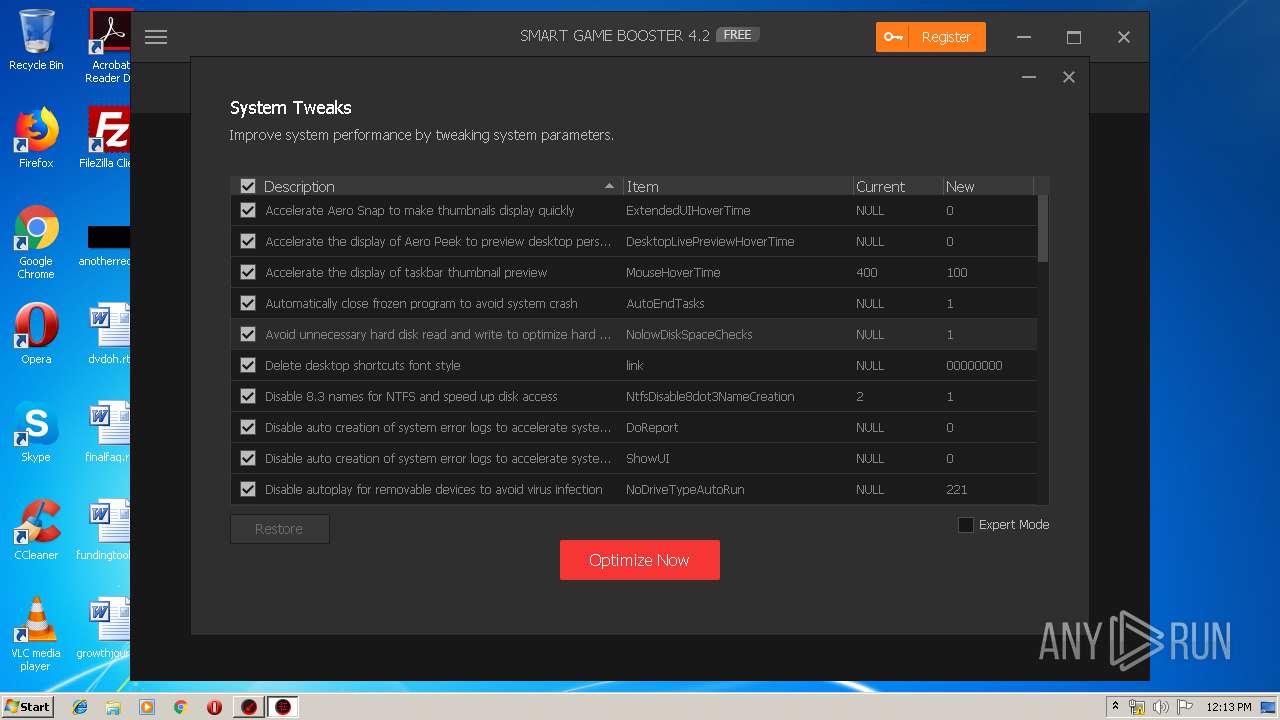The image size is (1280, 720).
Task: Open the growthjour document on desktop
Action: click(104, 628)
